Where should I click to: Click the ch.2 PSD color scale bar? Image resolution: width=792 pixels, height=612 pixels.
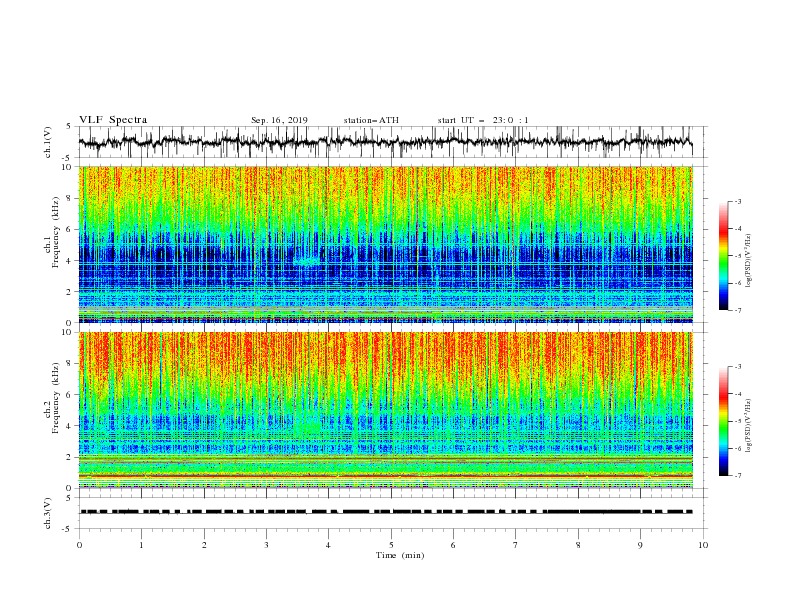723,421
